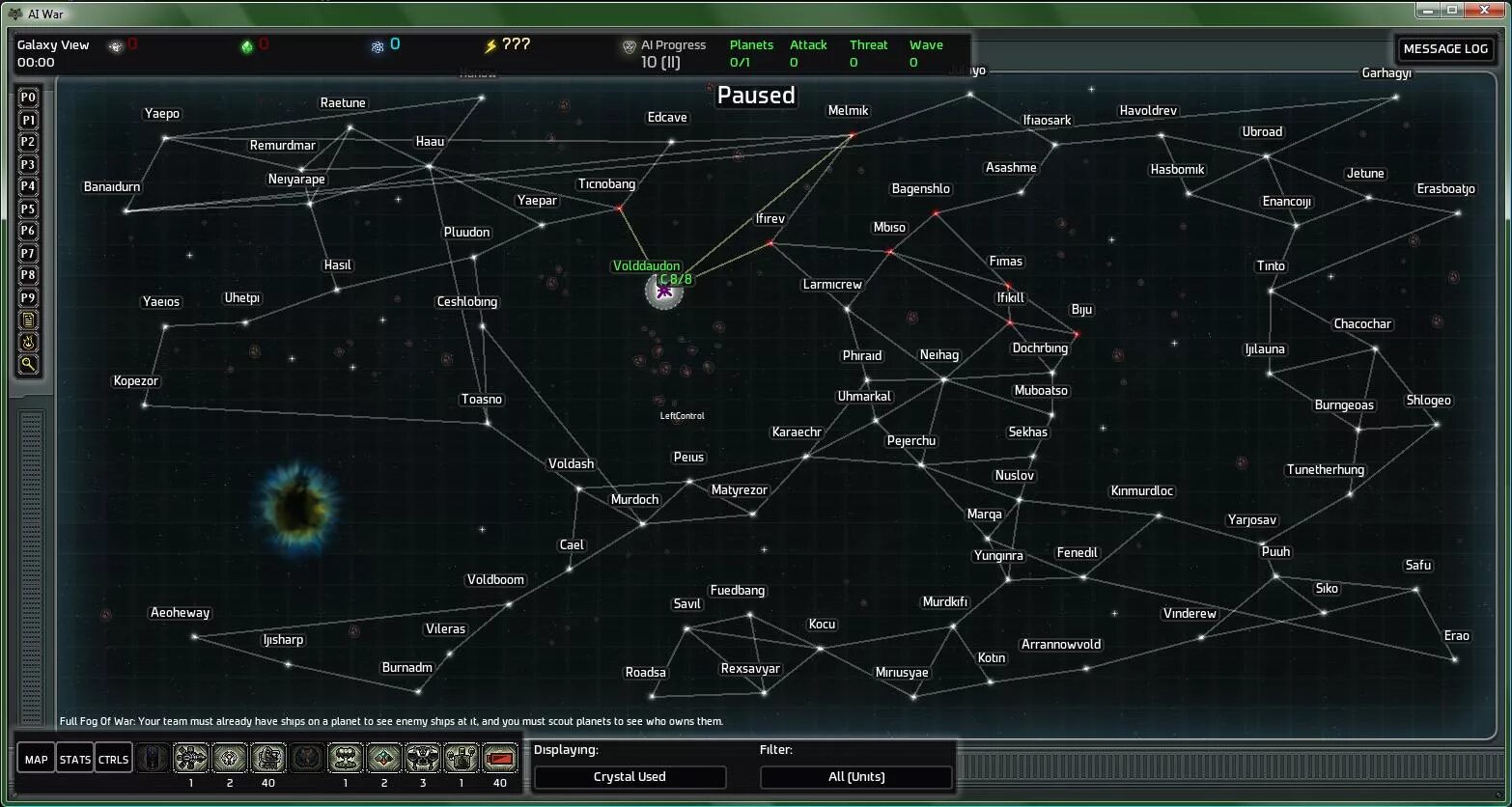Select planet group P7 in the sidebar
Viewport: 1512px width, 807px height.
coord(28,253)
